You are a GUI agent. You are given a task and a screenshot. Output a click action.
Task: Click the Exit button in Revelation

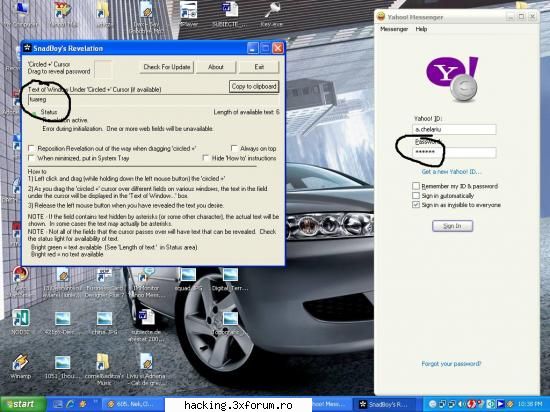coord(259,67)
